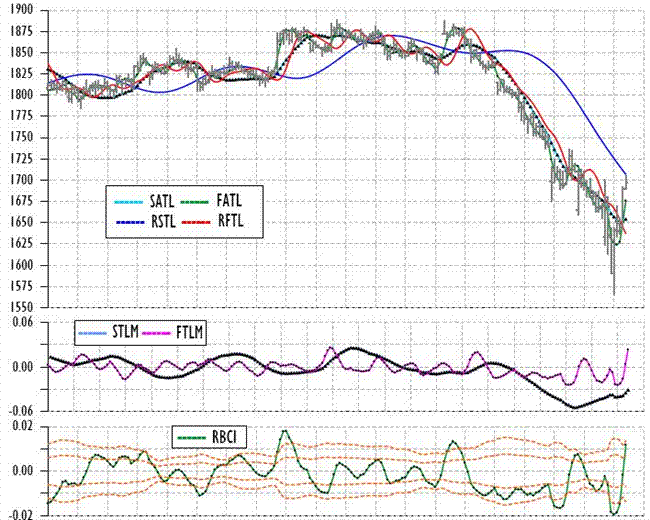Click the 1750 price axis label
This screenshot has height=520, width=650.
tap(22, 137)
